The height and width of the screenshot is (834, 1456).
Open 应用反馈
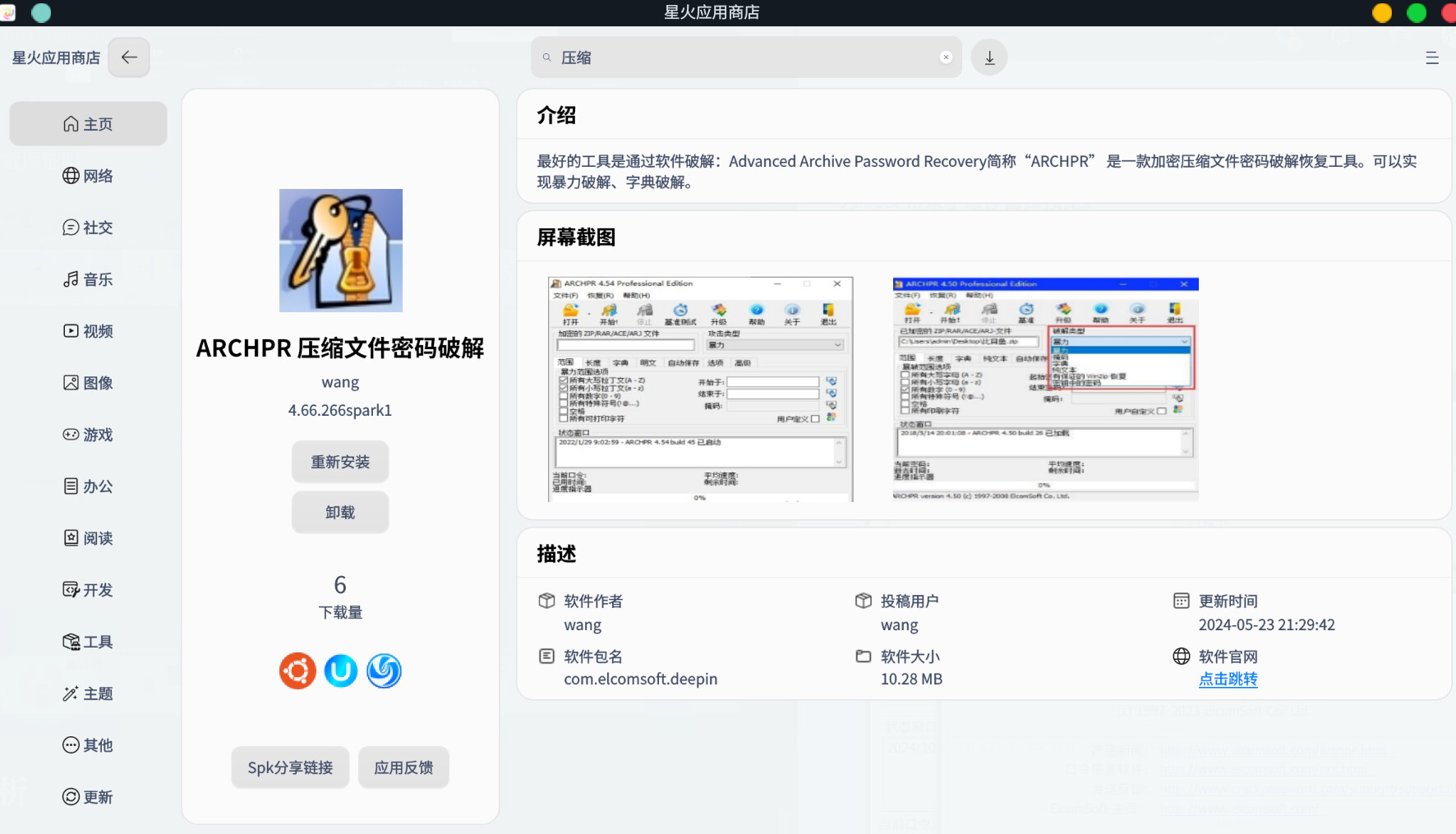tap(403, 767)
